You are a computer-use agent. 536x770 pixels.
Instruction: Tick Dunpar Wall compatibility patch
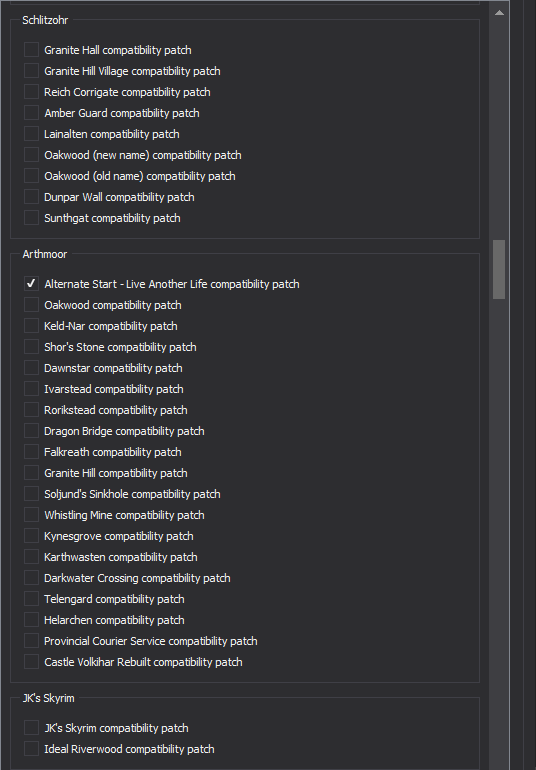(31, 196)
